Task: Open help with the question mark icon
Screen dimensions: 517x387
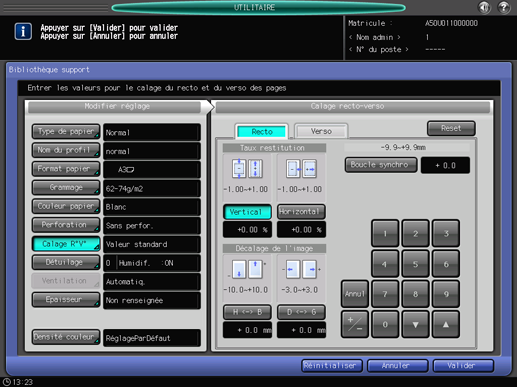Action: (504, 7)
